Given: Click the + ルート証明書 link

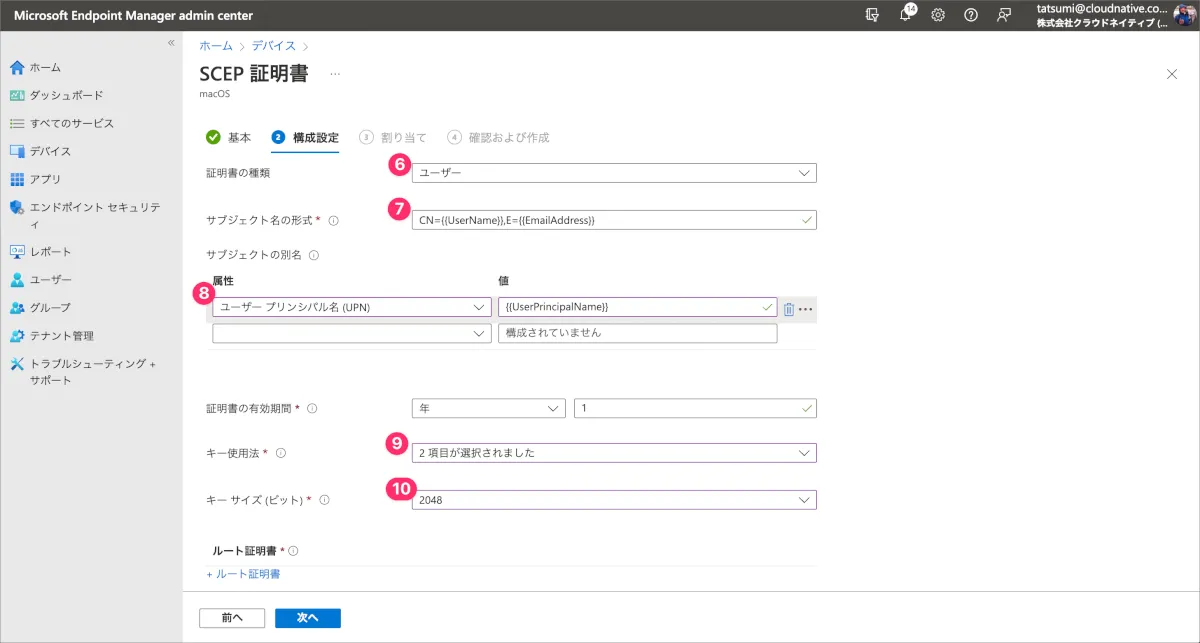Looking at the screenshot, I should [243, 574].
